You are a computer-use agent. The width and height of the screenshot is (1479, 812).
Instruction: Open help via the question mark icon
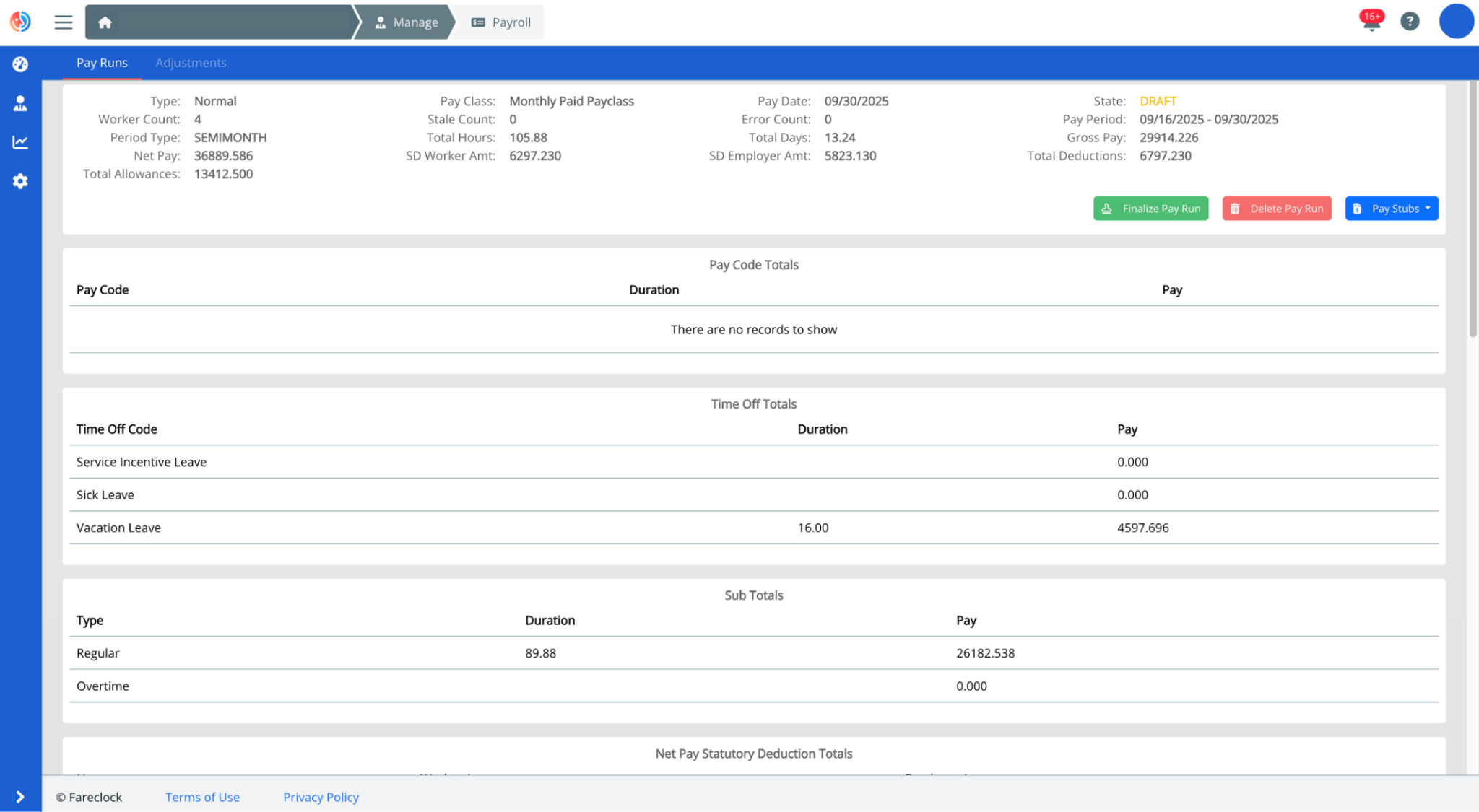pyautogui.click(x=1410, y=22)
